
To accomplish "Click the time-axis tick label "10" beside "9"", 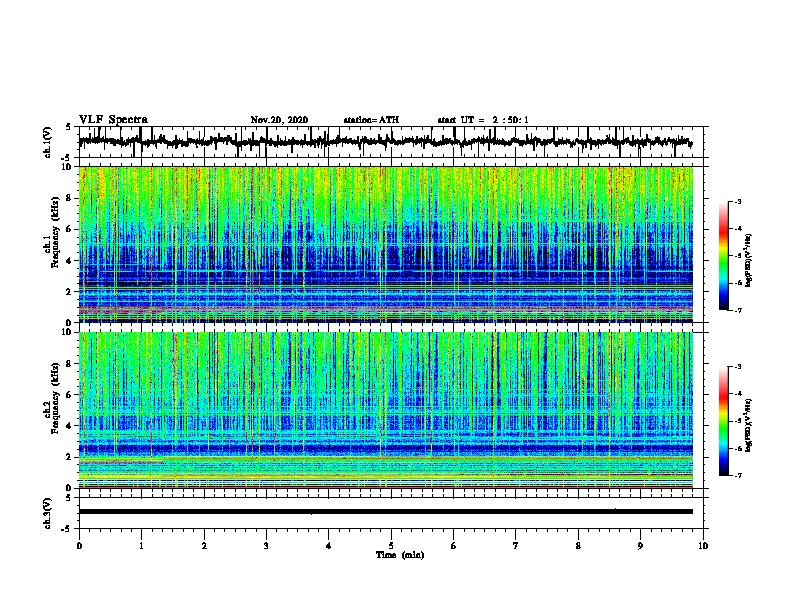I will pos(703,546).
